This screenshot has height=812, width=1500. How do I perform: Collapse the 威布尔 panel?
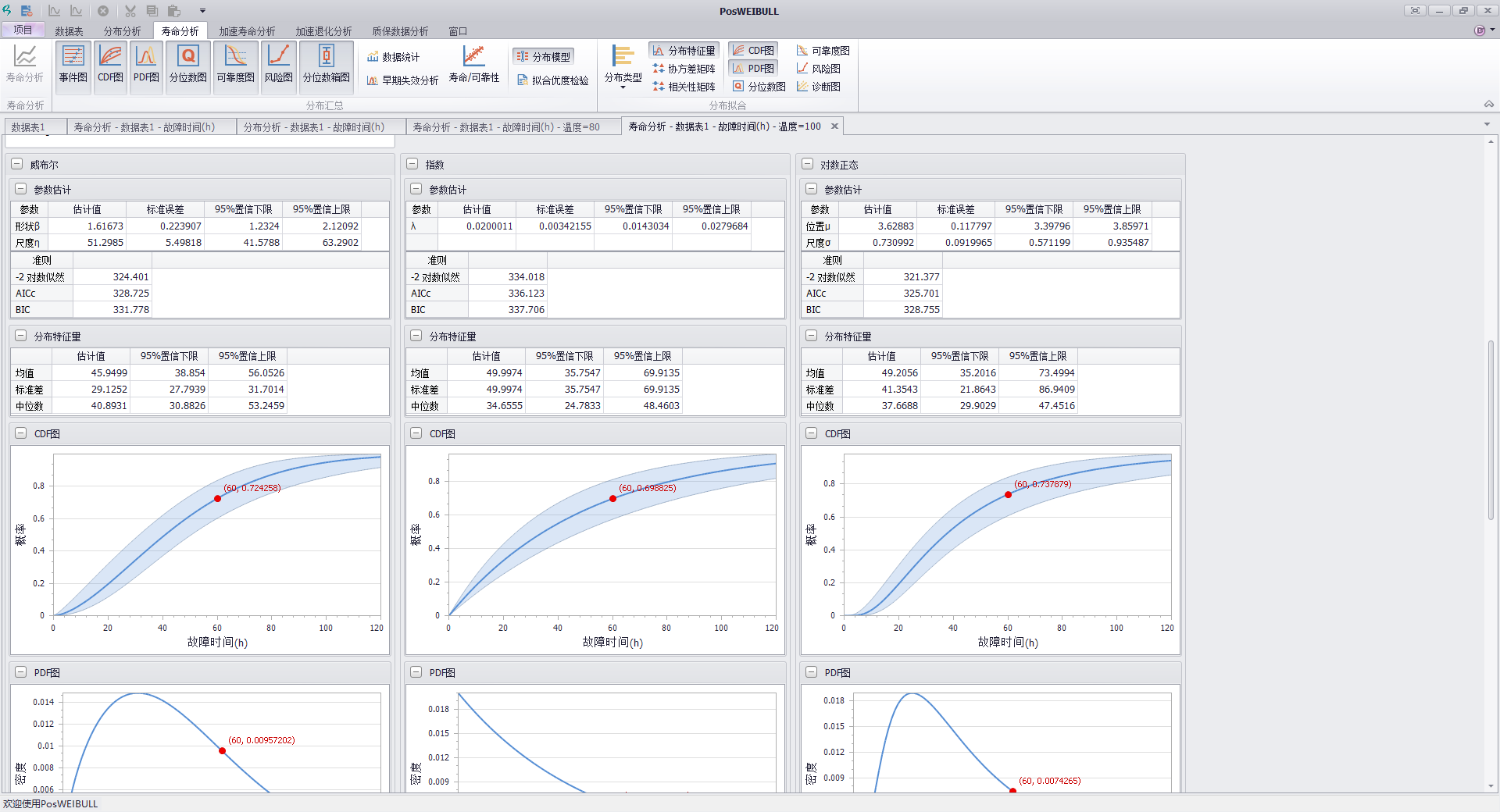click(x=16, y=164)
